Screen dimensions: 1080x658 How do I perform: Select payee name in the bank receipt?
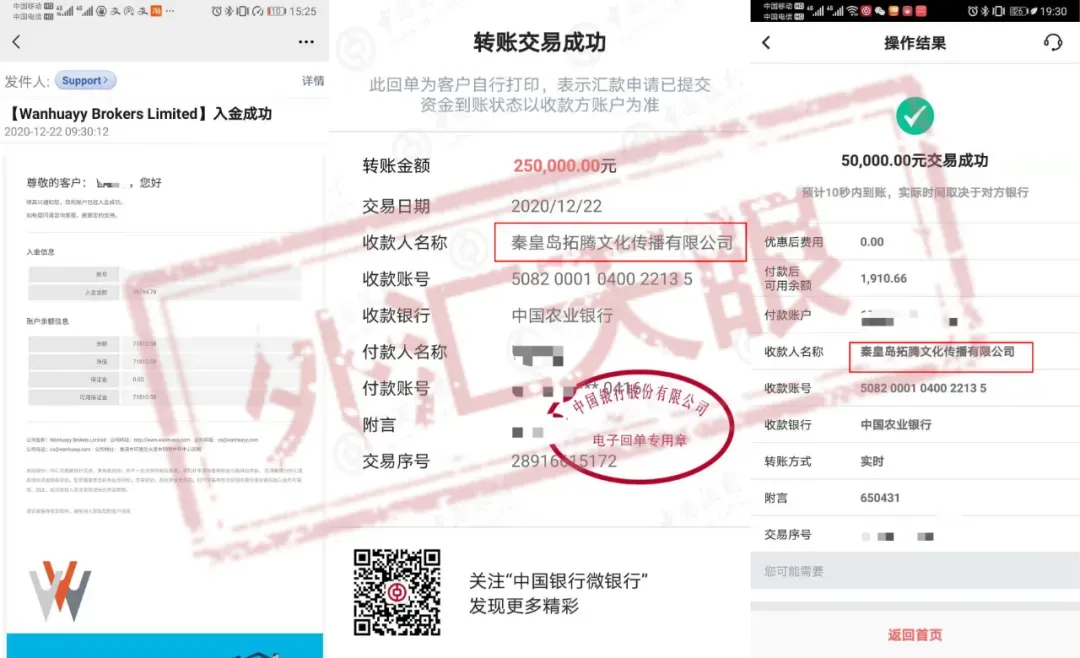click(x=621, y=243)
